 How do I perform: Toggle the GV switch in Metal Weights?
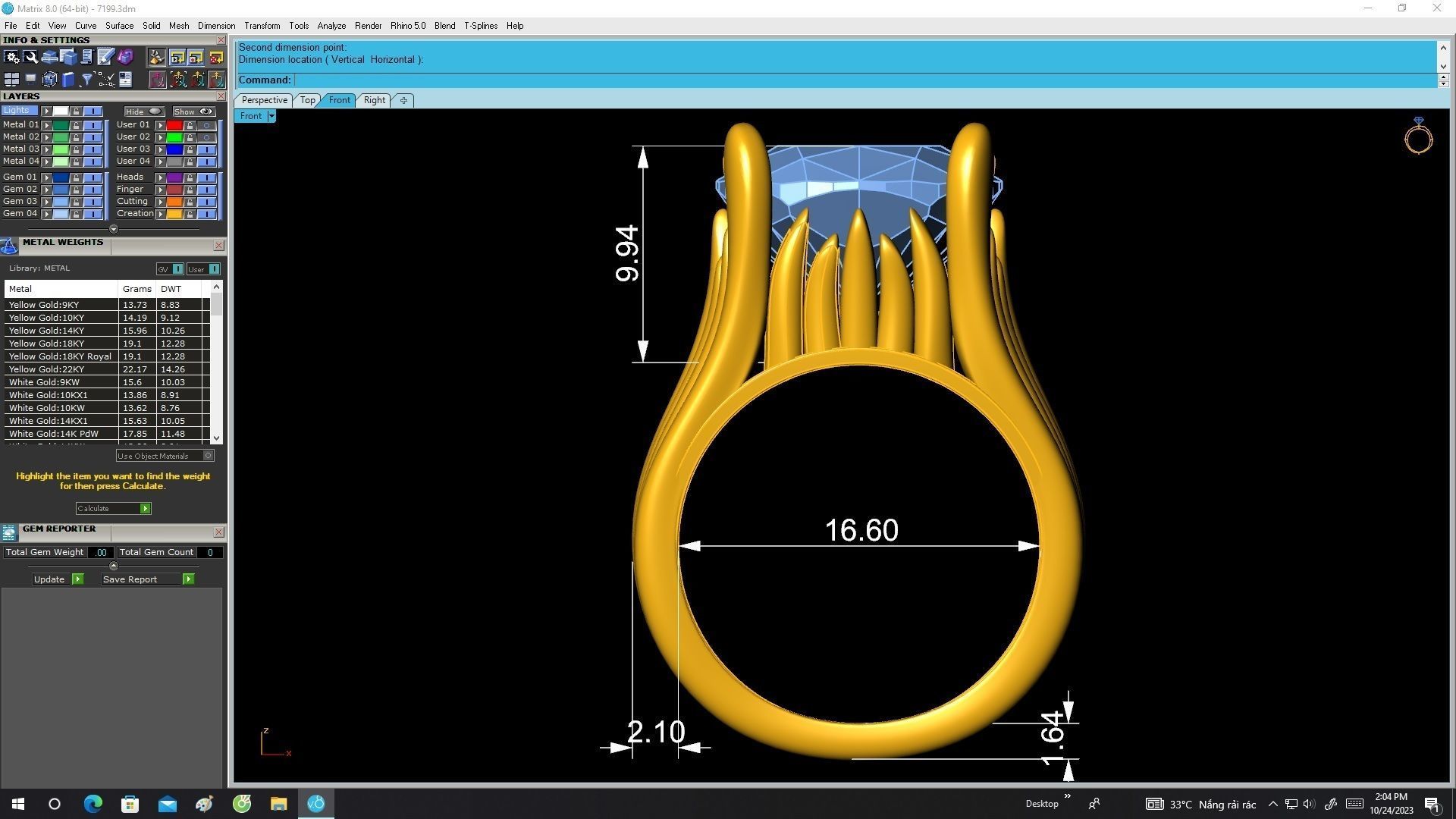(x=170, y=269)
